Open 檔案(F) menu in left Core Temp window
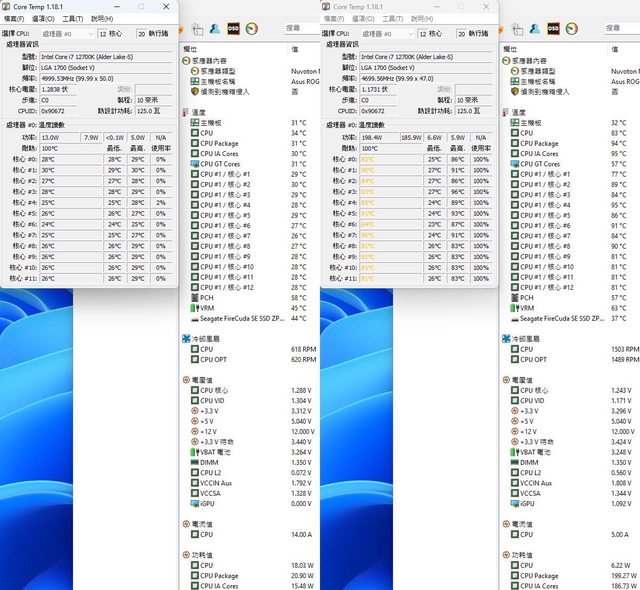This screenshot has height=590, width=640. coord(14,19)
